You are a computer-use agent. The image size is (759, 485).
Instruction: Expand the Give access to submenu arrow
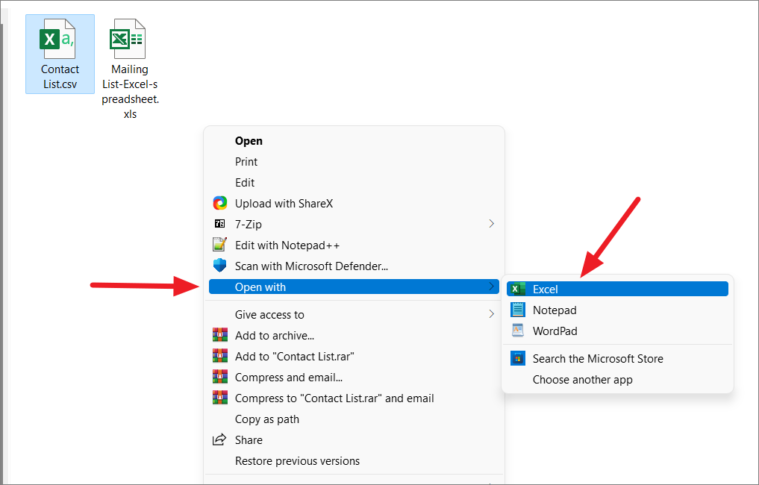(x=491, y=314)
